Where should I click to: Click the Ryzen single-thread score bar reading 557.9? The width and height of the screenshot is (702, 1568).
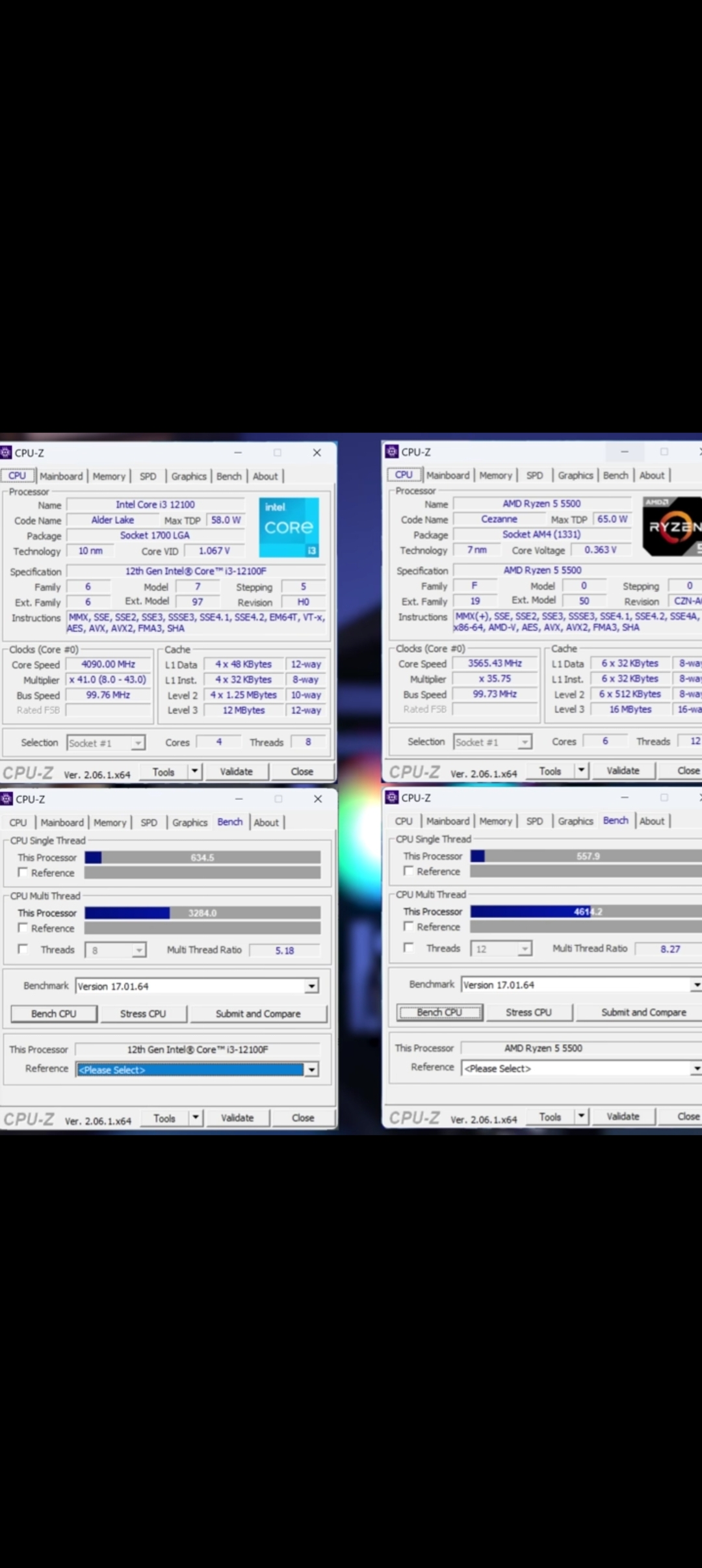click(586, 856)
